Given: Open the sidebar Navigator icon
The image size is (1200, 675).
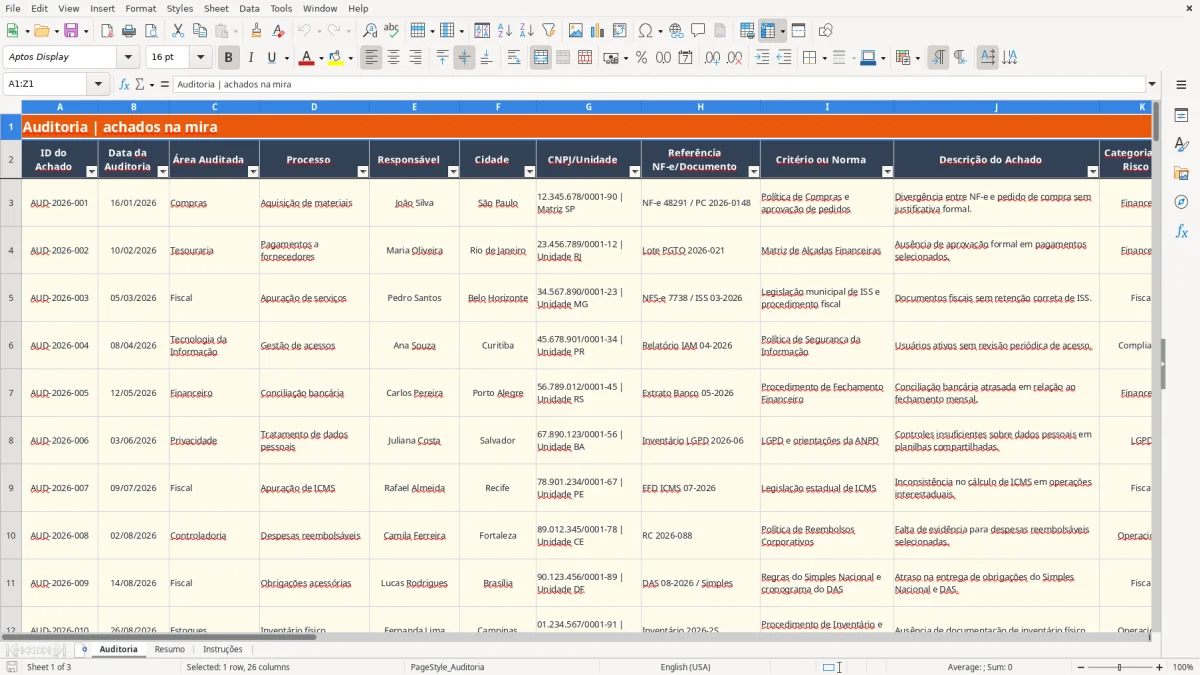Looking at the screenshot, I should point(1181,202).
